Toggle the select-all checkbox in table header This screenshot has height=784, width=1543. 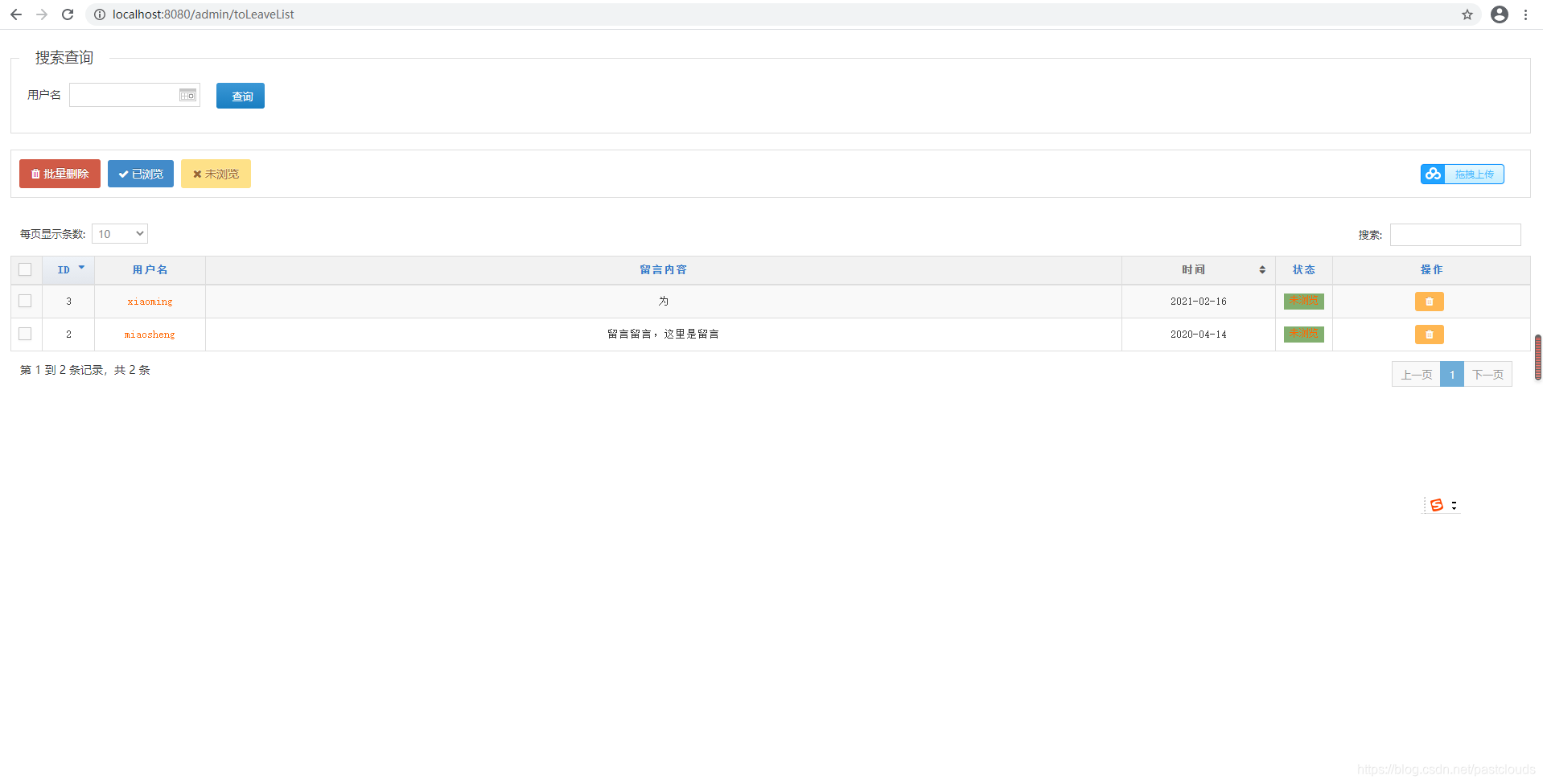tap(25, 269)
